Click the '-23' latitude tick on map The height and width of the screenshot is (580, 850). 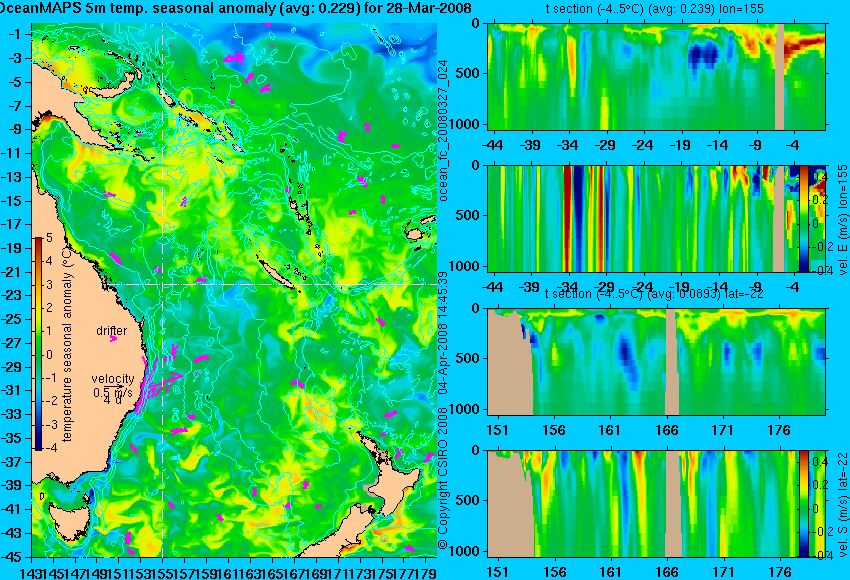tap(12, 295)
